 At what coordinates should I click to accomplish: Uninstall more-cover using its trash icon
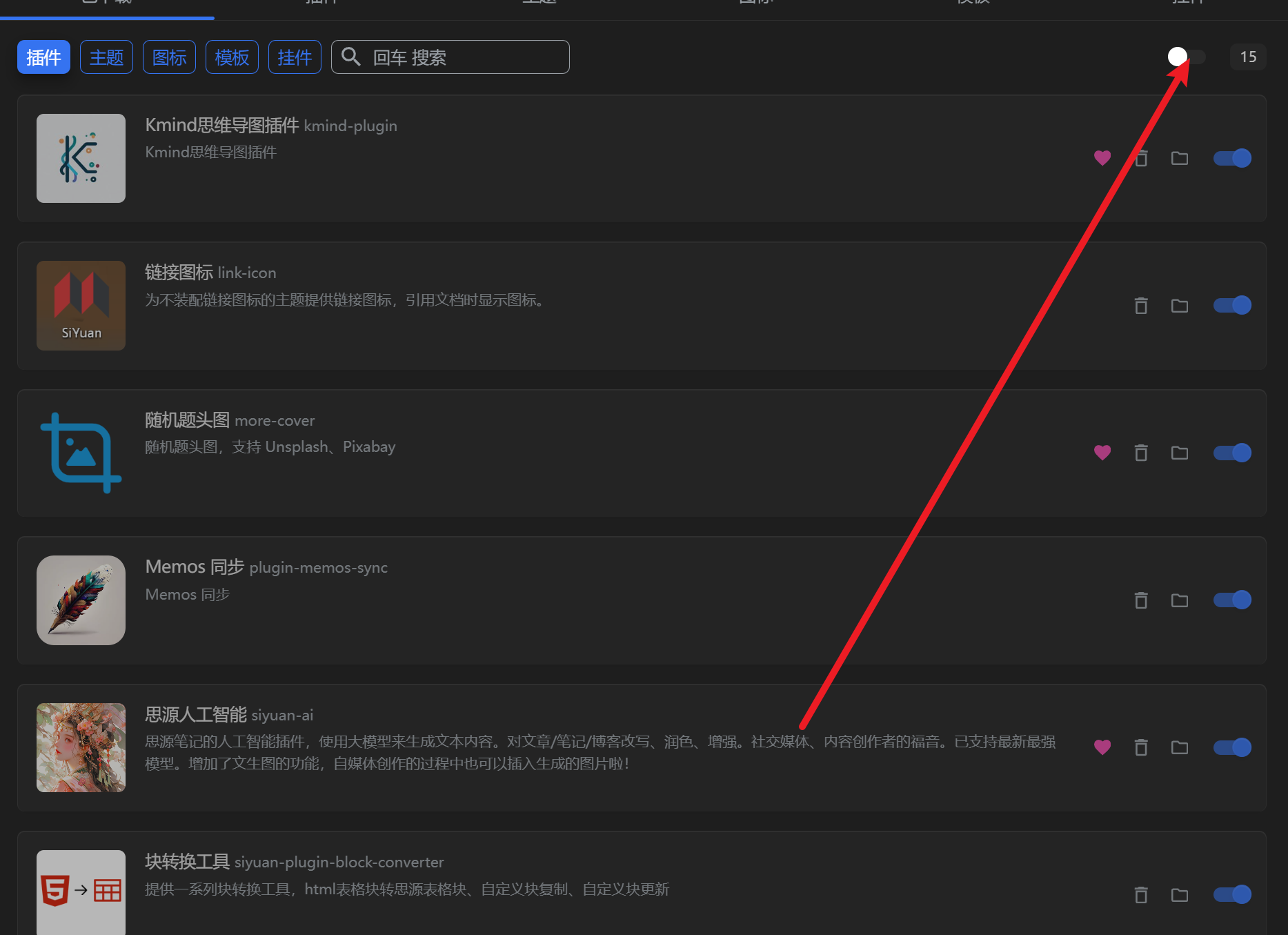click(1141, 453)
